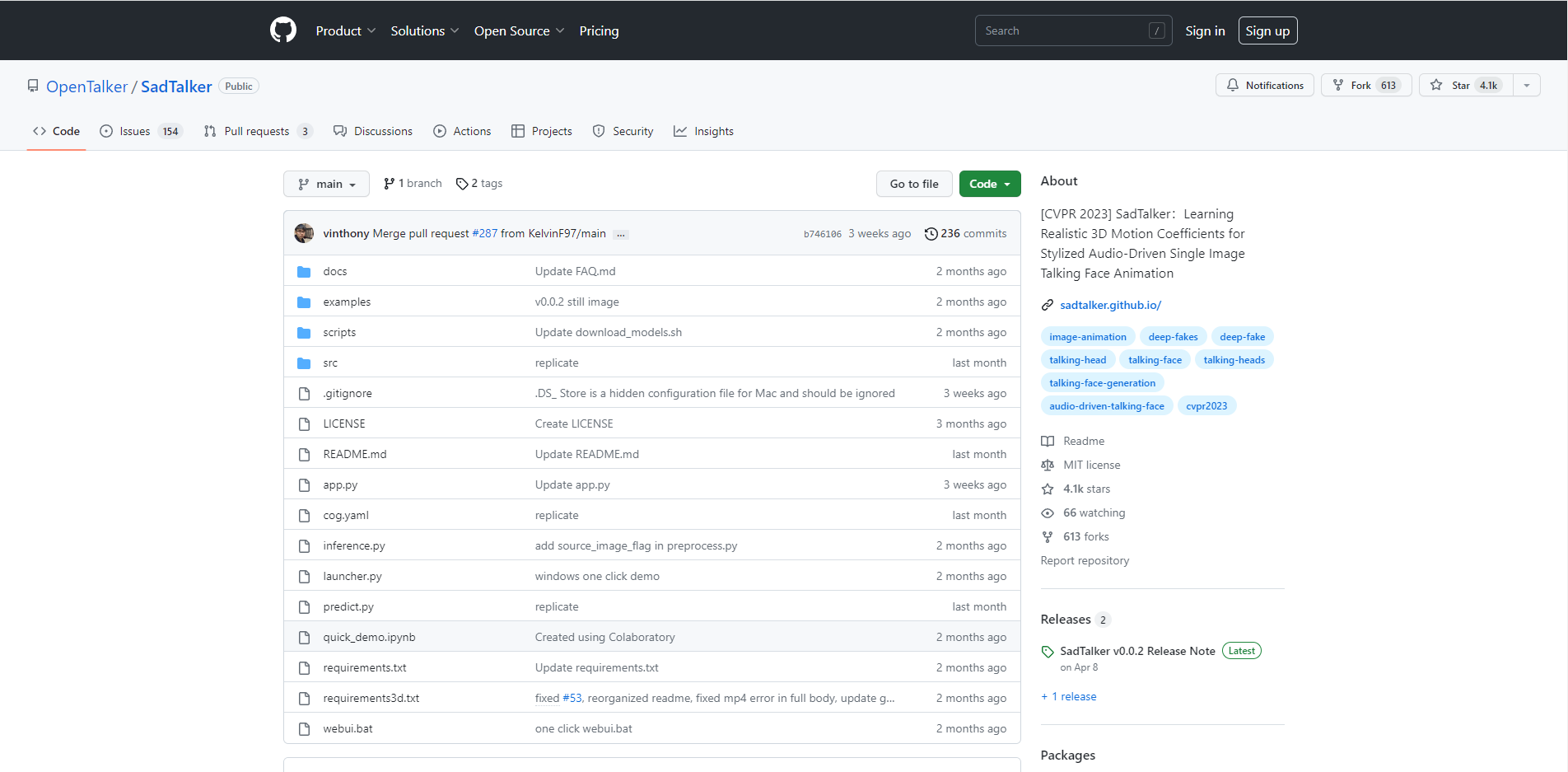Image resolution: width=1568 pixels, height=772 pixels.
Task: Open the cvpr2023 topic tag
Action: (1206, 406)
